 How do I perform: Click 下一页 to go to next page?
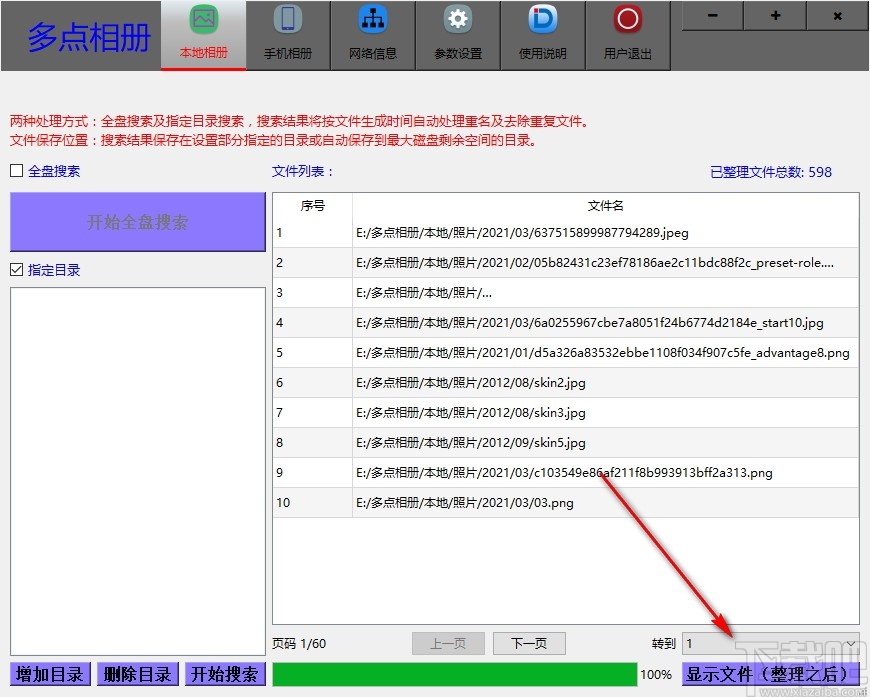pos(529,643)
